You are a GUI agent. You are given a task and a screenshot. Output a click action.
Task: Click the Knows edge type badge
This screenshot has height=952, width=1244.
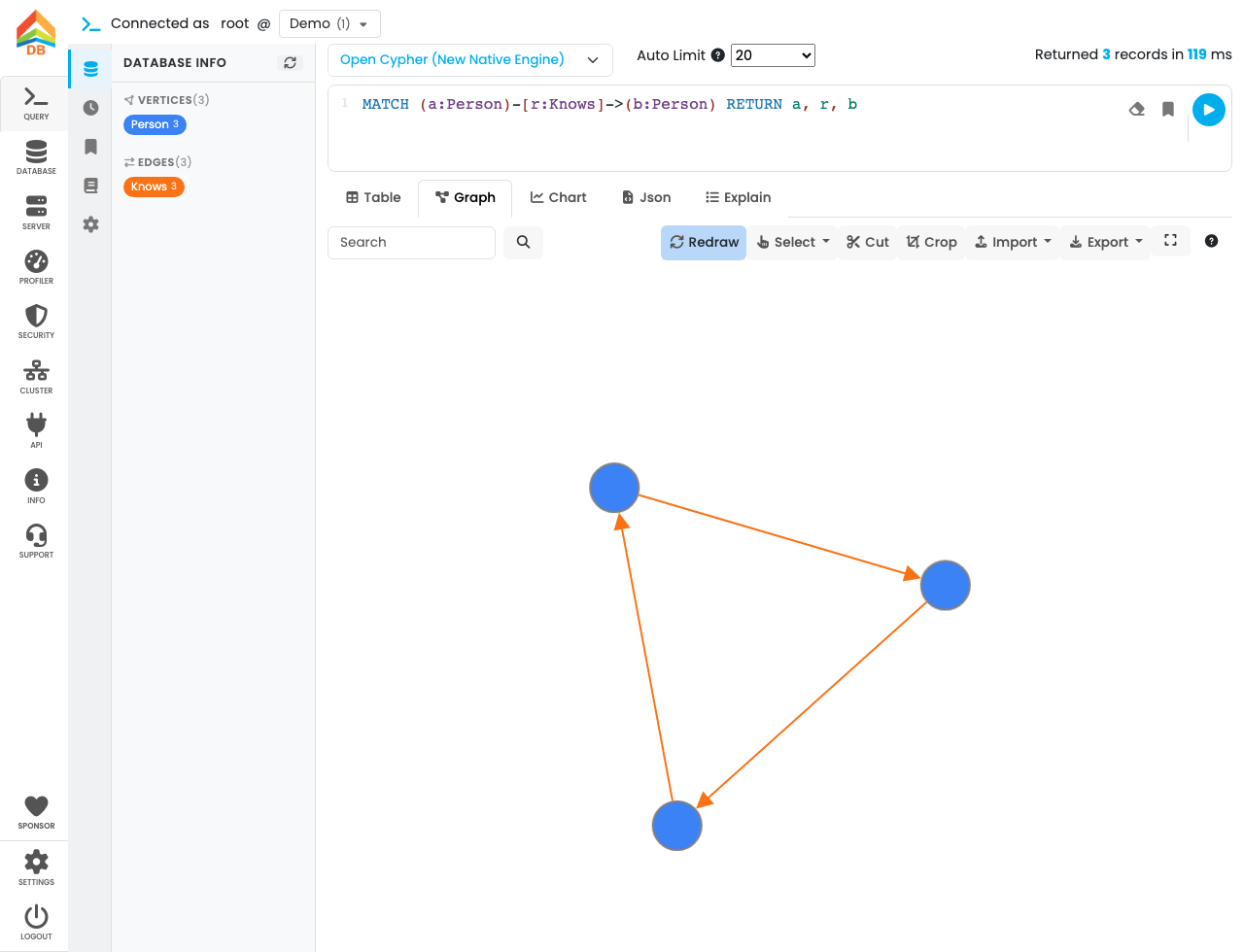pos(154,187)
